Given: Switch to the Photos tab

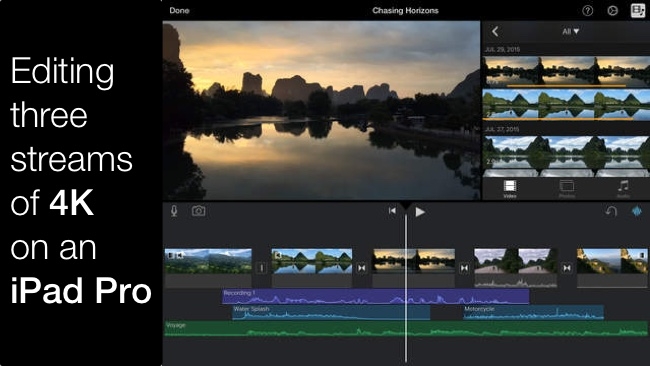Looking at the screenshot, I should pos(566,189).
